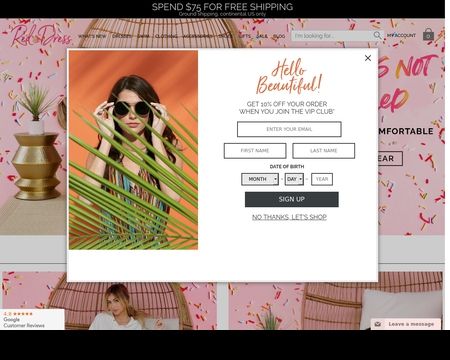The height and width of the screenshot is (360, 450).
Task: Click the Red Dress logo
Action: [41, 35]
